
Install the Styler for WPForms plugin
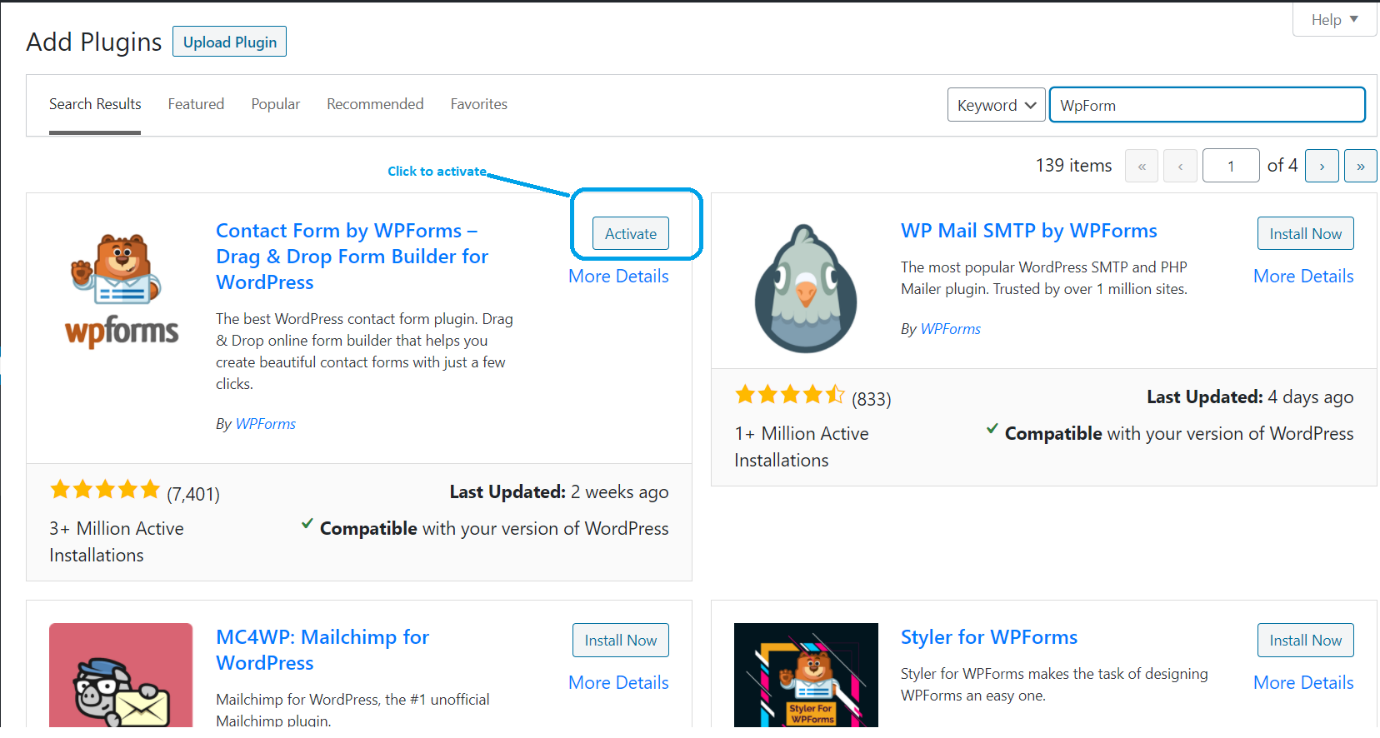point(1306,640)
